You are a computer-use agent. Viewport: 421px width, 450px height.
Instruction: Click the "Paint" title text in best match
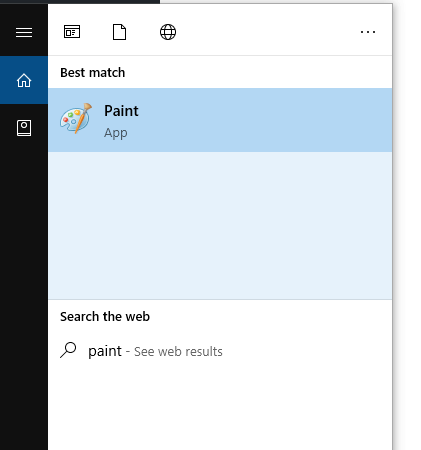[121, 111]
